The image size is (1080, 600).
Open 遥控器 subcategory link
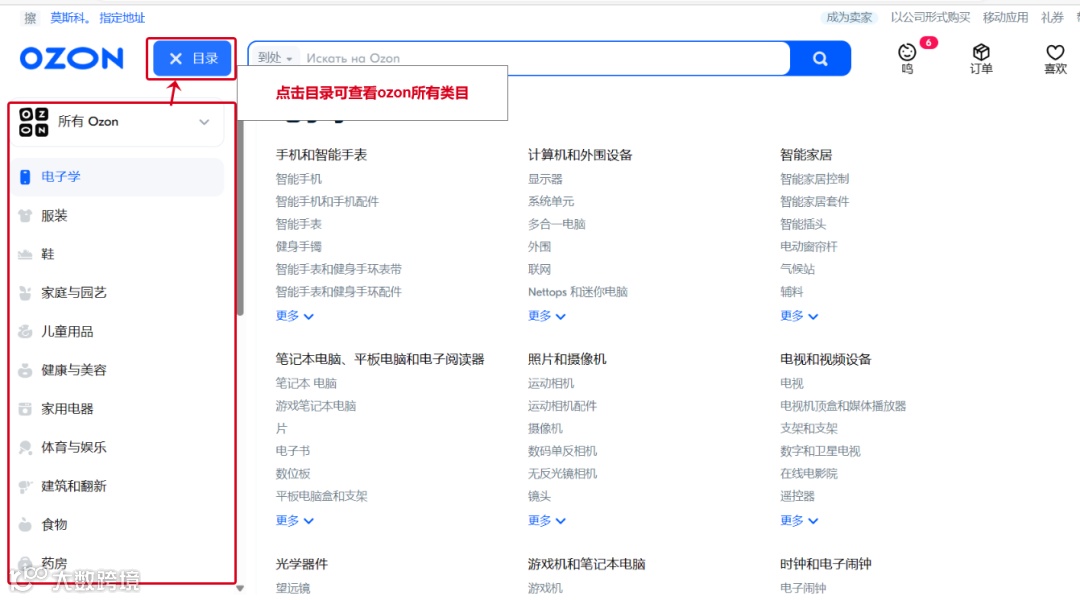pos(797,496)
